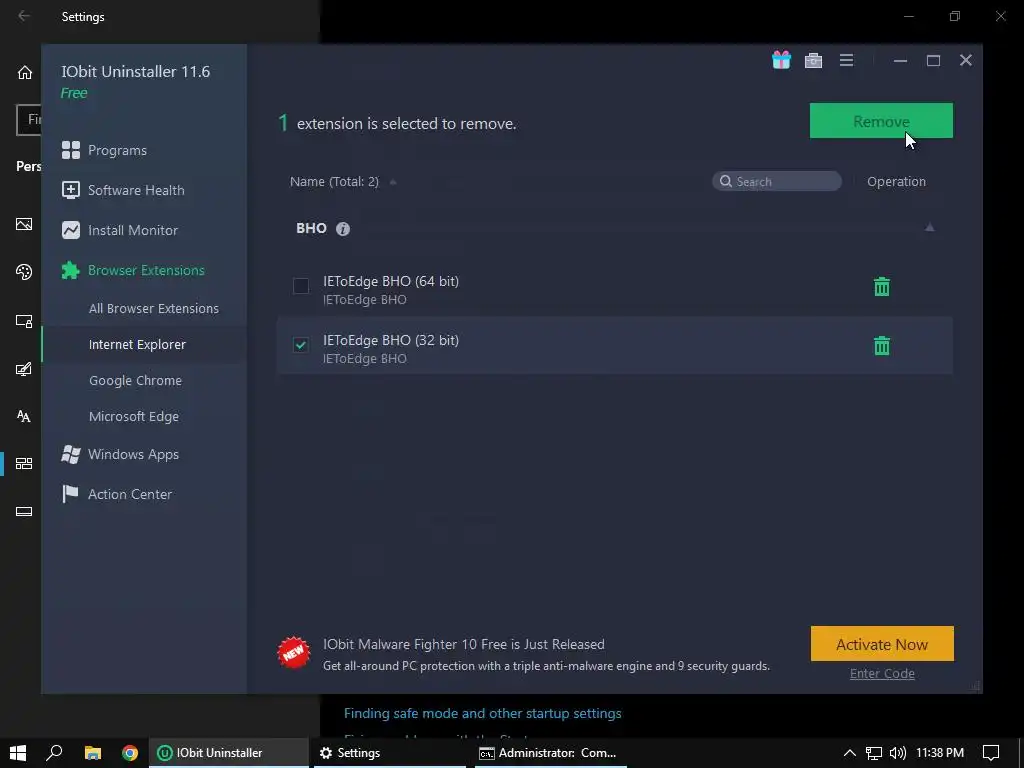Screen dimensions: 1024x768
Task: Click the taskbar clock 11:38 PM
Action: (940, 753)
